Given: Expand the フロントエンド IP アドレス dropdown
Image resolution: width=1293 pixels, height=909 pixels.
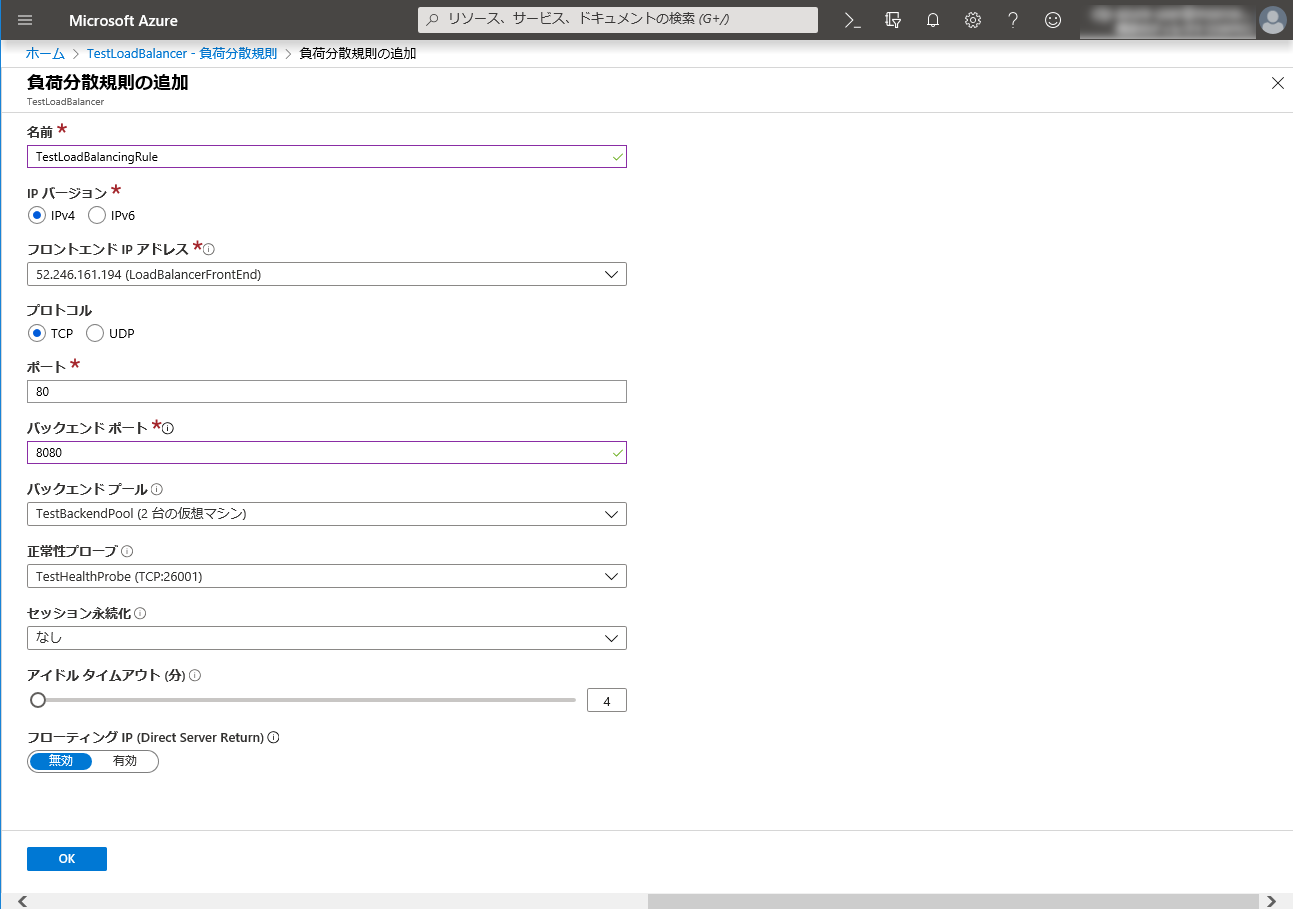Looking at the screenshot, I should [x=326, y=274].
